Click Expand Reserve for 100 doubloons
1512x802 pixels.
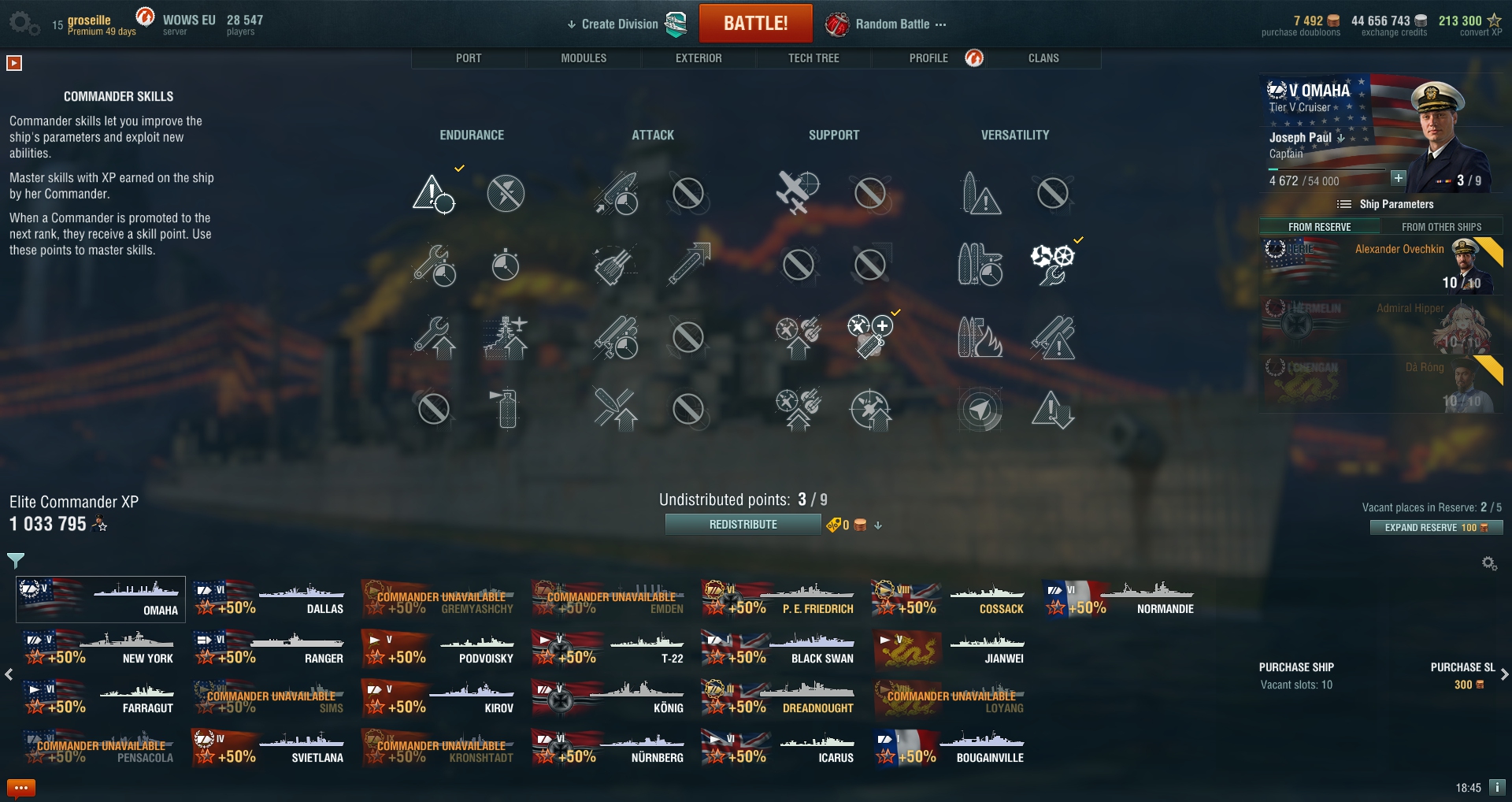click(x=1436, y=528)
